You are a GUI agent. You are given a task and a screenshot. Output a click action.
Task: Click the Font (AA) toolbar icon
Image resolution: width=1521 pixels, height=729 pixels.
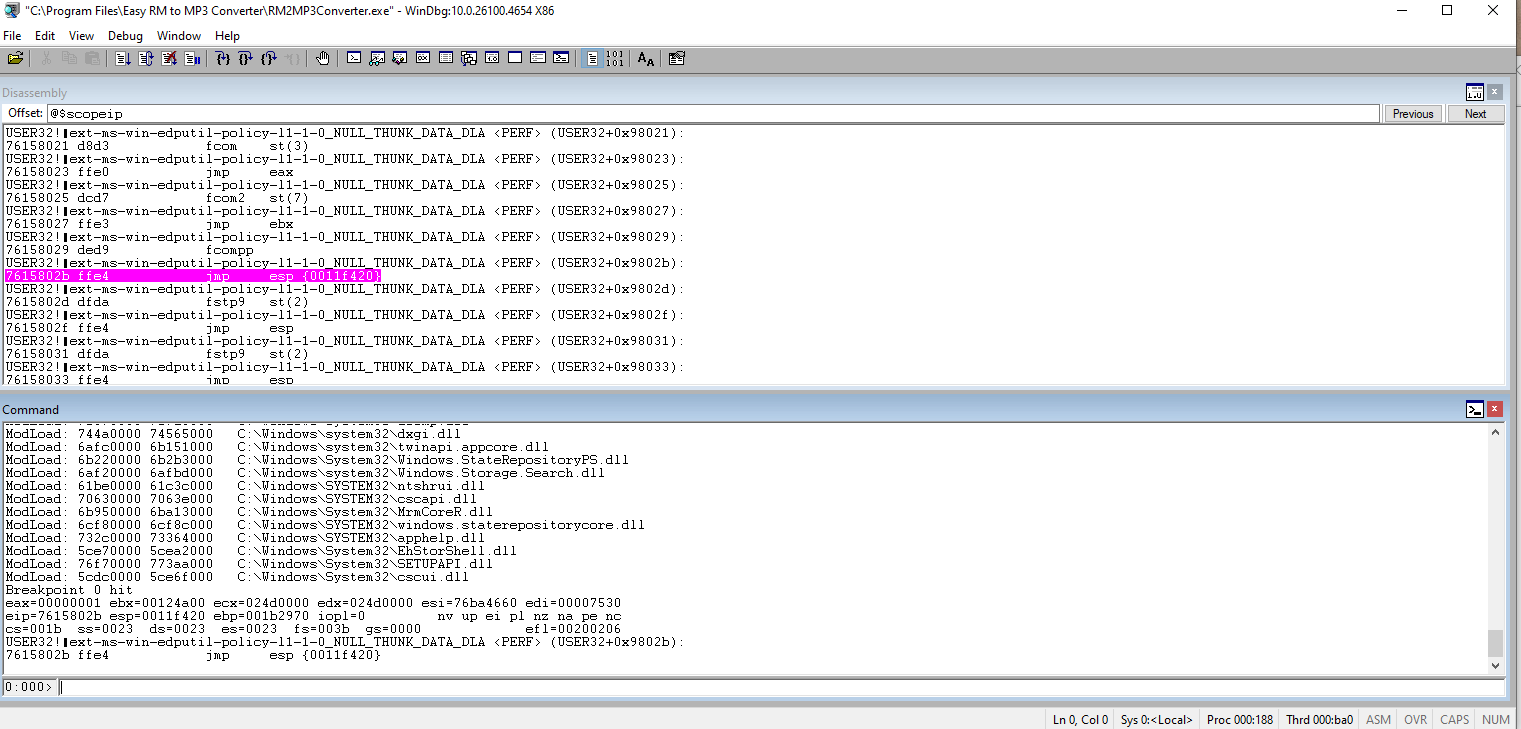pos(646,59)
